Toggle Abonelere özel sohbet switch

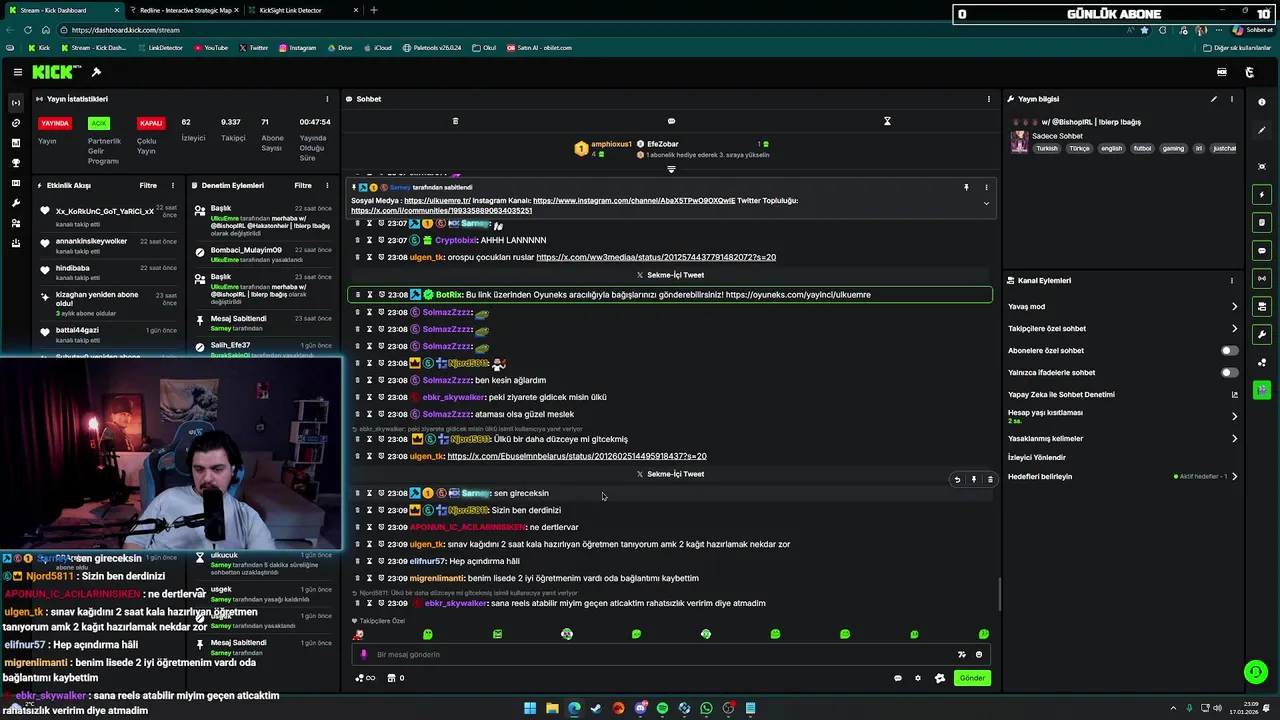[1229, 351]
